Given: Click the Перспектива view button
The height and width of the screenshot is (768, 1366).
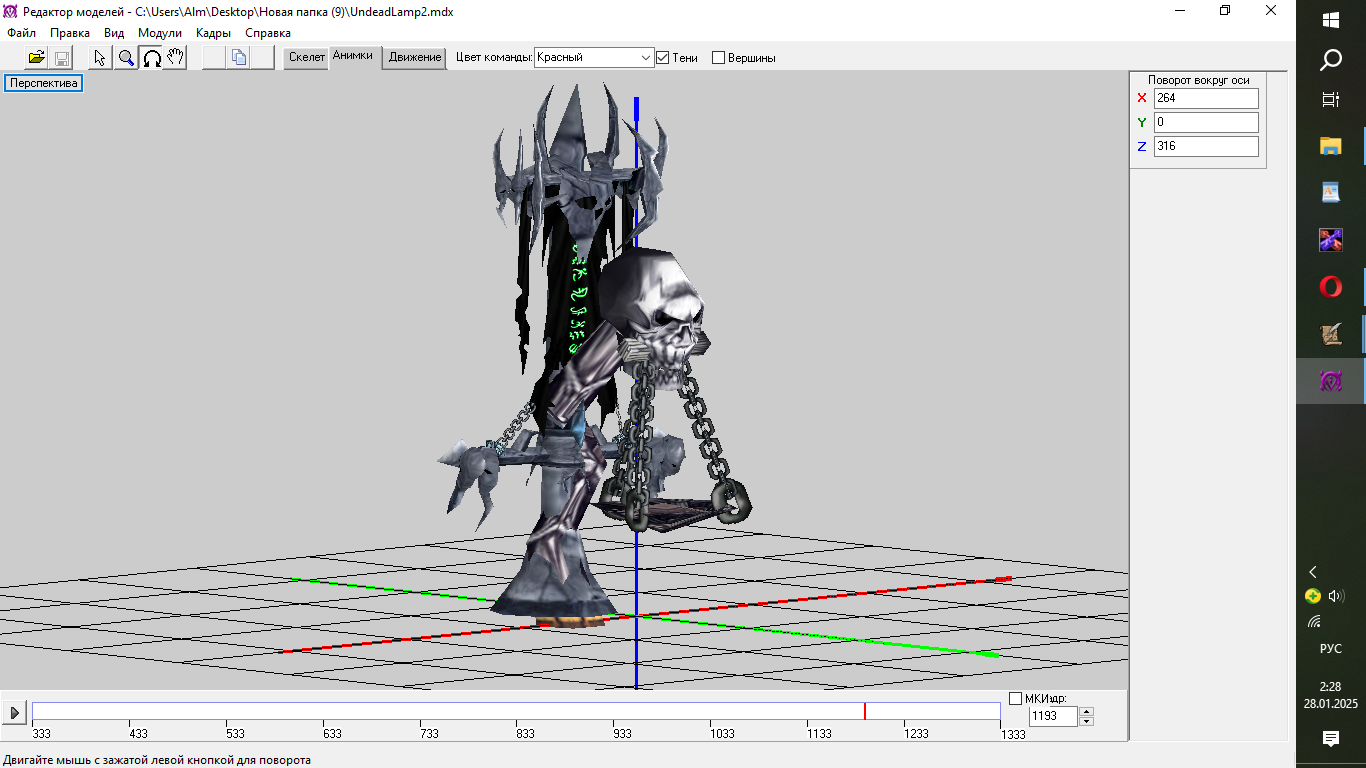Looking at the screenshot, I should pos(43,83).
